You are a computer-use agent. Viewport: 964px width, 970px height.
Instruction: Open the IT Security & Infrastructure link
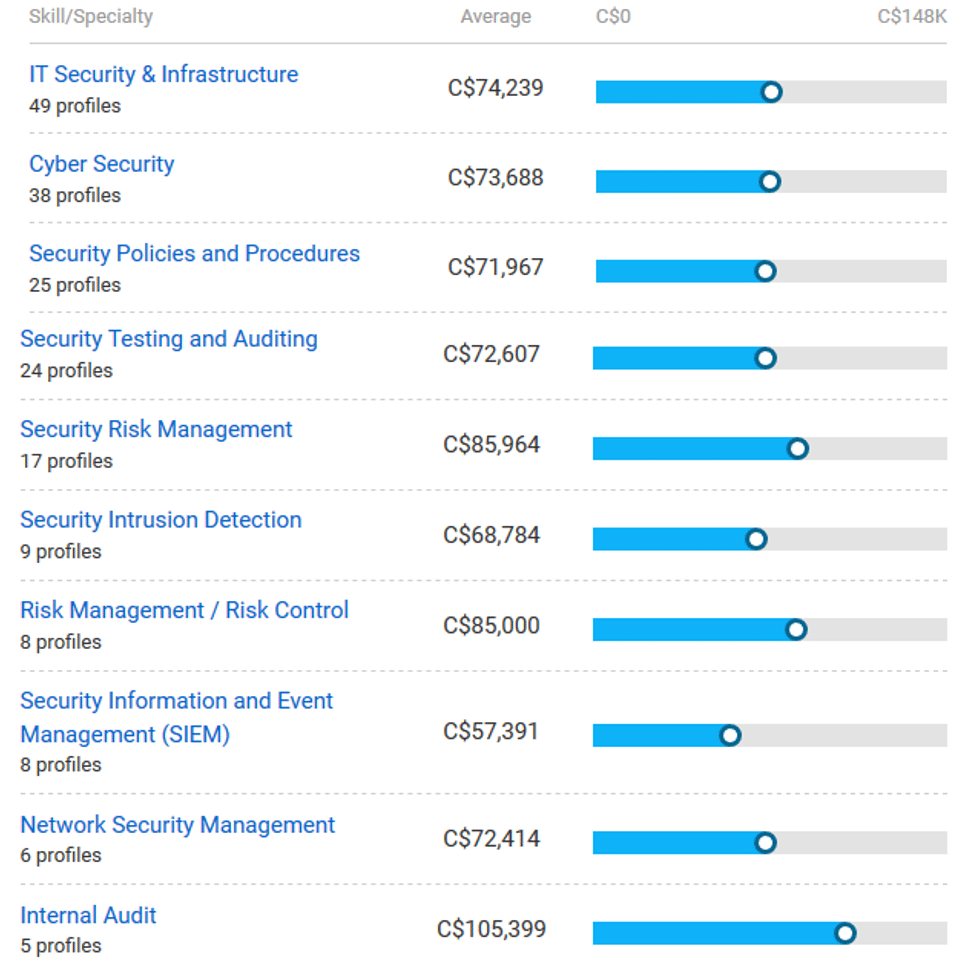pos(163,75)
